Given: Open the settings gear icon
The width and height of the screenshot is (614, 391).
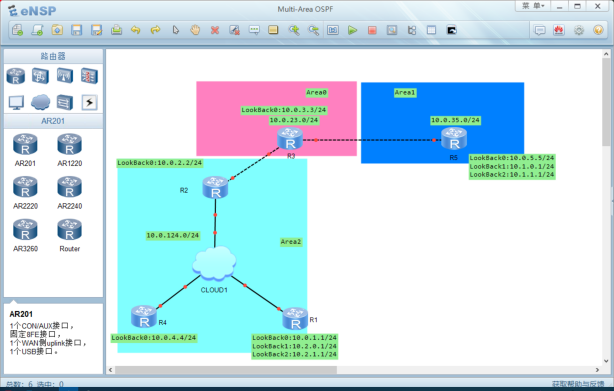Looking at the screenshot, I should tap(579, 30).
